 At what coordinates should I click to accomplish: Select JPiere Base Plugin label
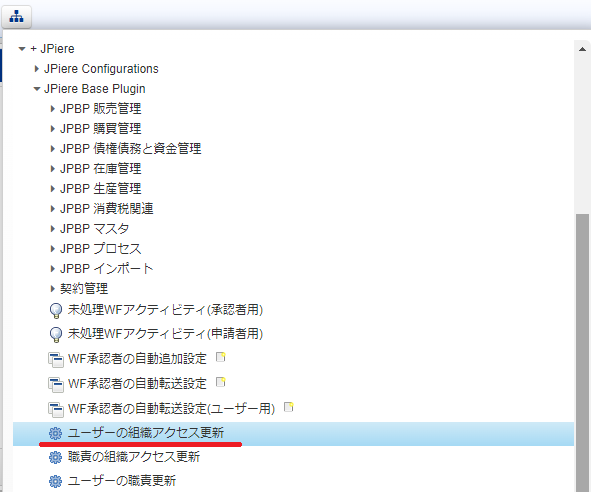pos(95,89)
